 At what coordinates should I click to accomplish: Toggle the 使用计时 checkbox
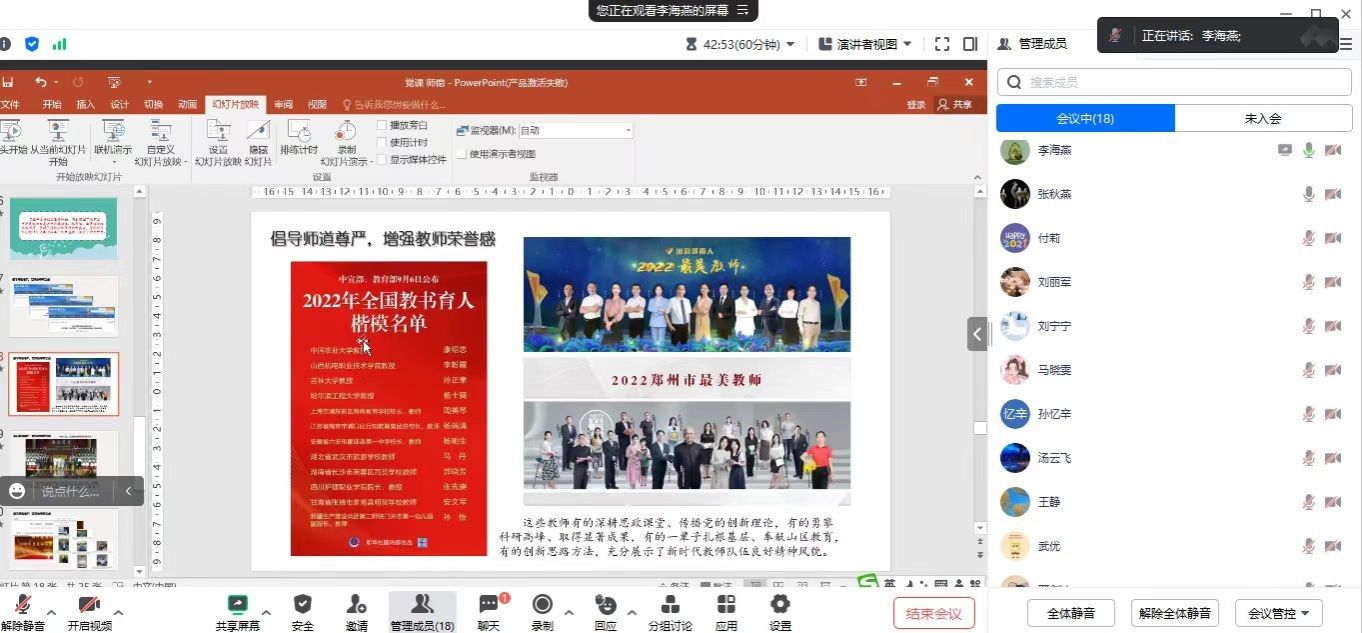coord(382,142)
